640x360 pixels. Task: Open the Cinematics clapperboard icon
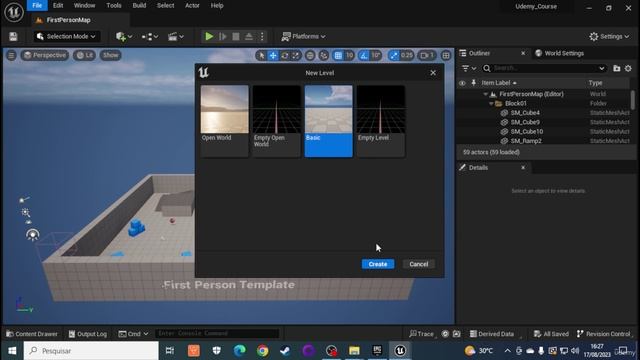176,37
